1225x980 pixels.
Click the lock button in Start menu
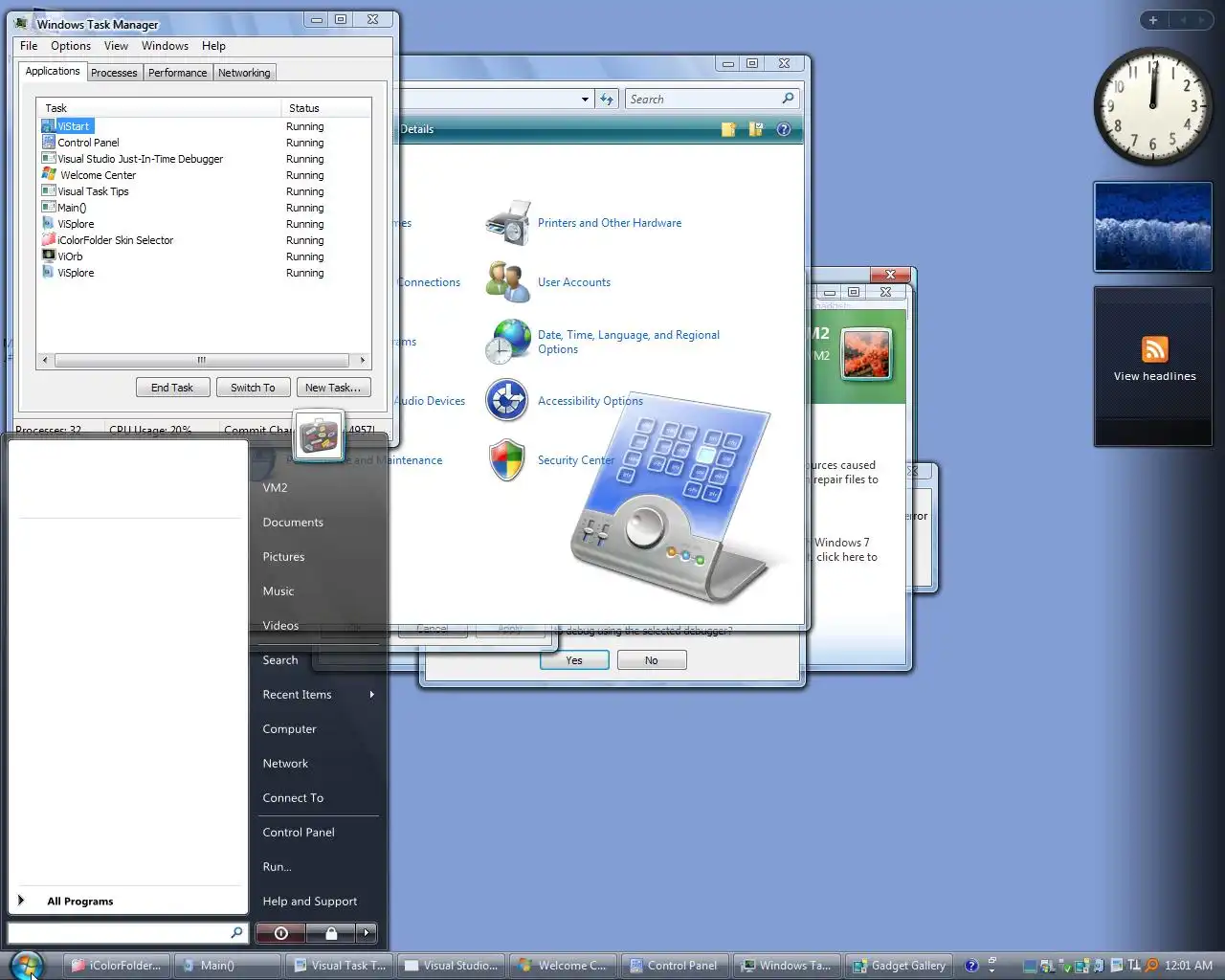click(x=331, y=932)
